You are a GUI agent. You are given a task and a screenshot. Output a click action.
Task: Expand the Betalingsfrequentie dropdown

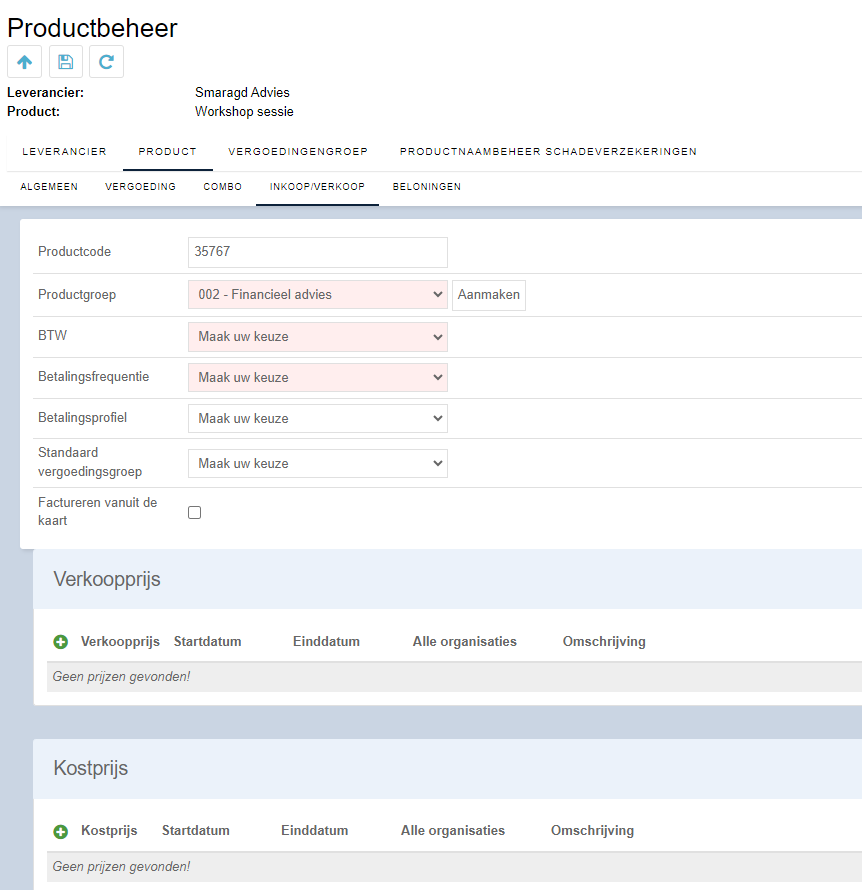click(x=318, y=377)
